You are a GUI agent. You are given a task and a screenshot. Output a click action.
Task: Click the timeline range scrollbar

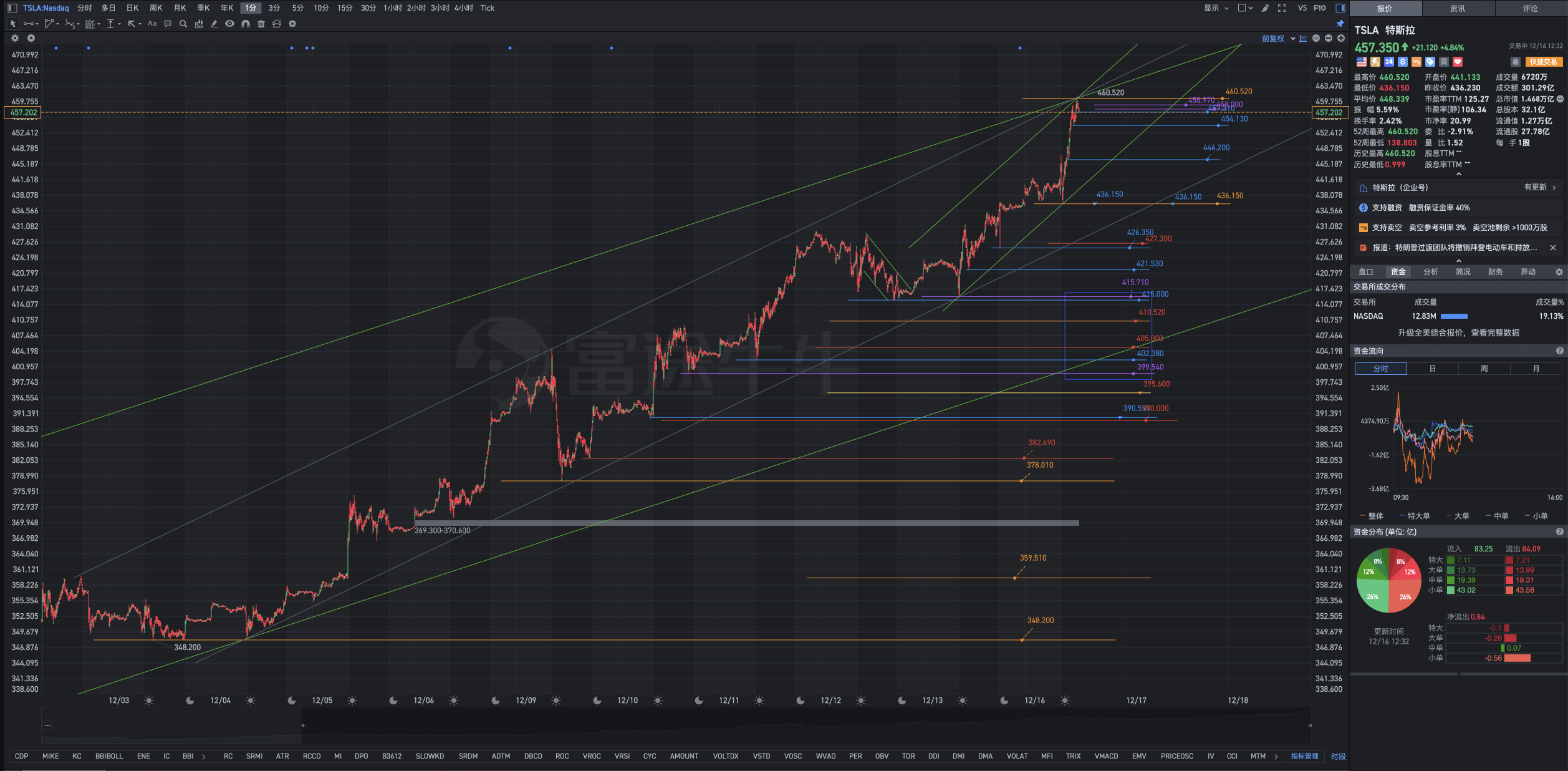tap(676, 725)
